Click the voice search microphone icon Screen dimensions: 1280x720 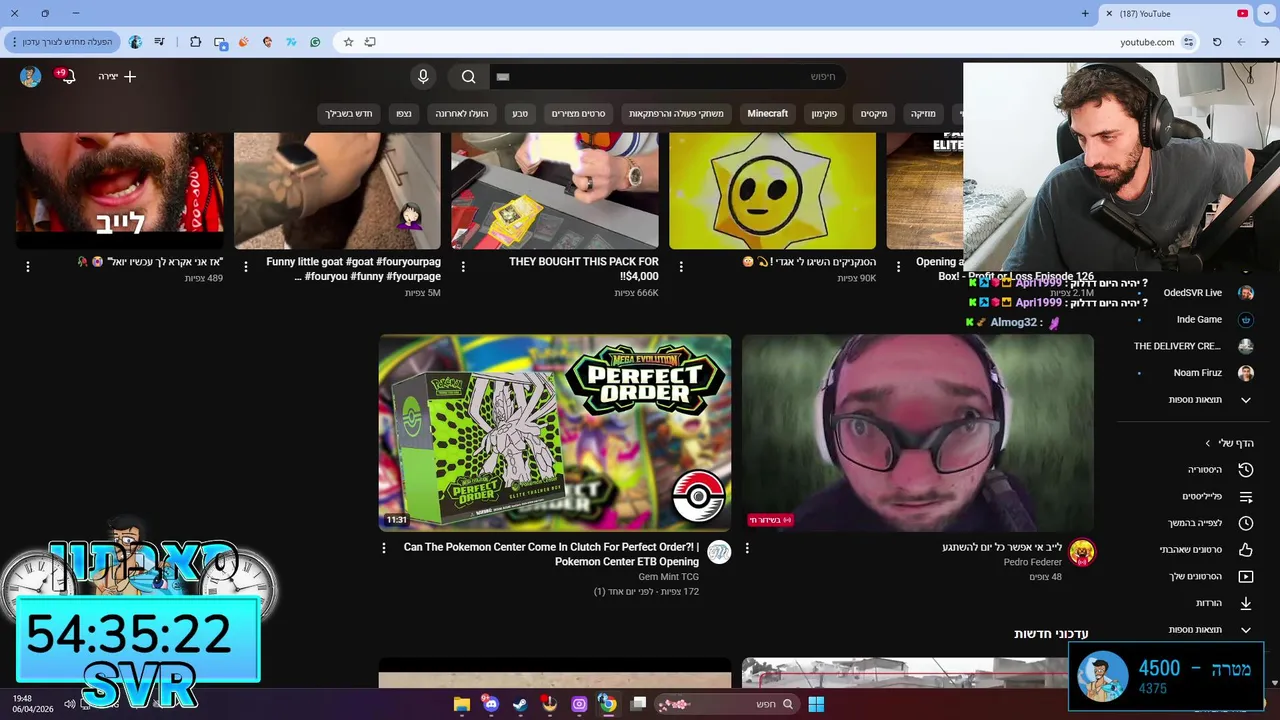423,77
